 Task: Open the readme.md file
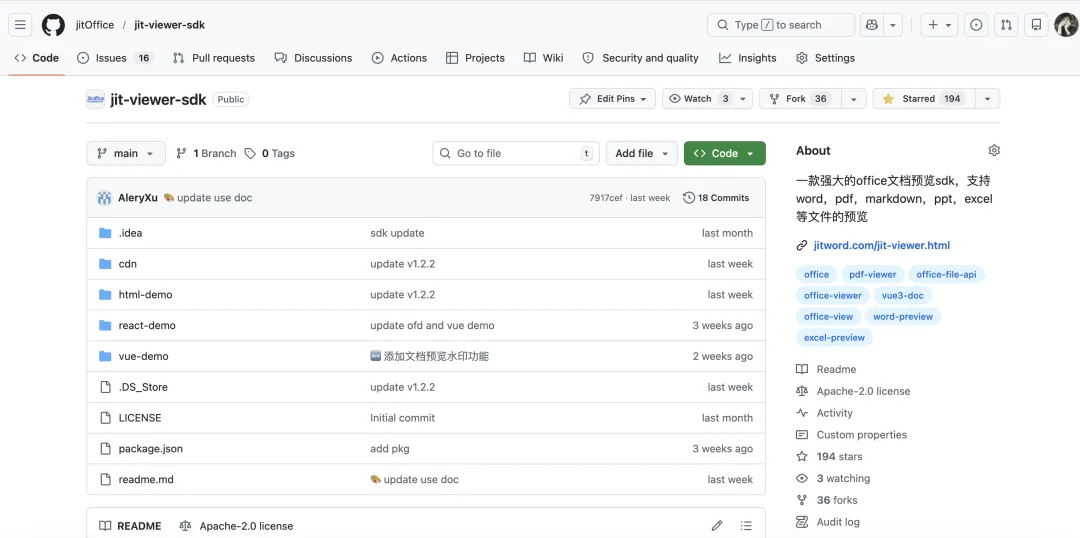pos(146,479)
